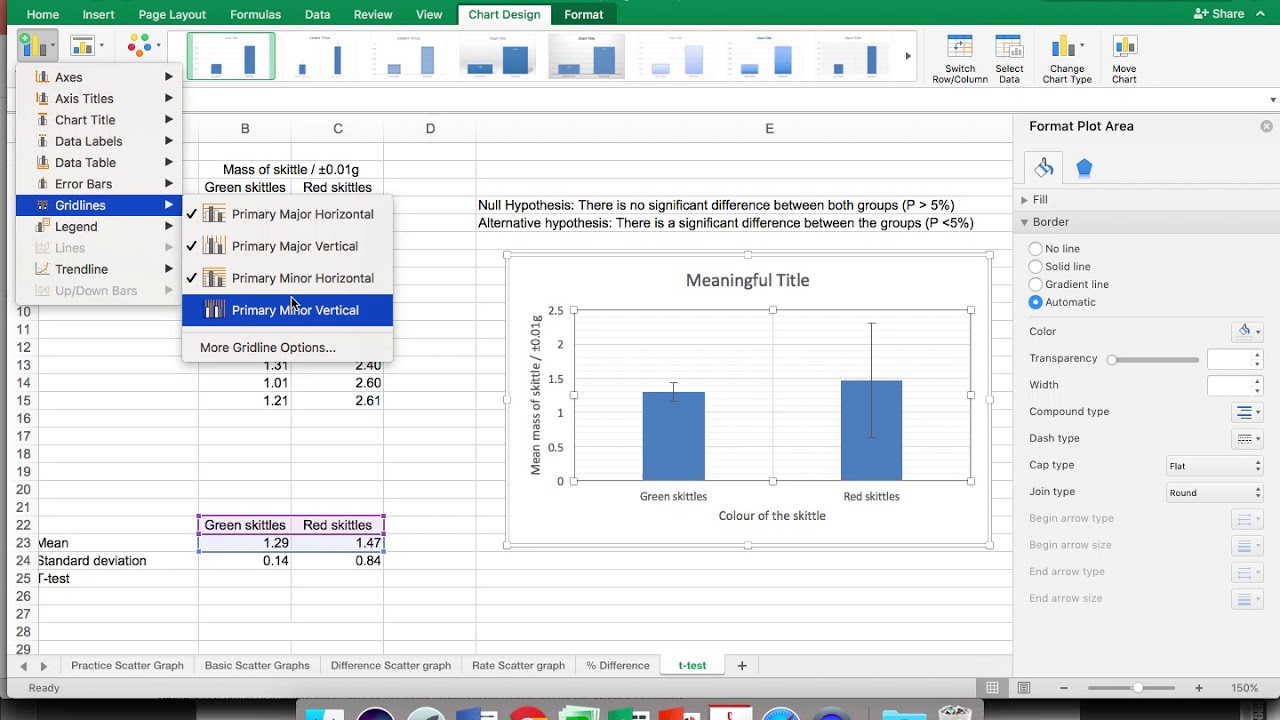Expand the formula bar arrow
The width and height of the screenshot is (1280, 720).
tap(1273, 100)
